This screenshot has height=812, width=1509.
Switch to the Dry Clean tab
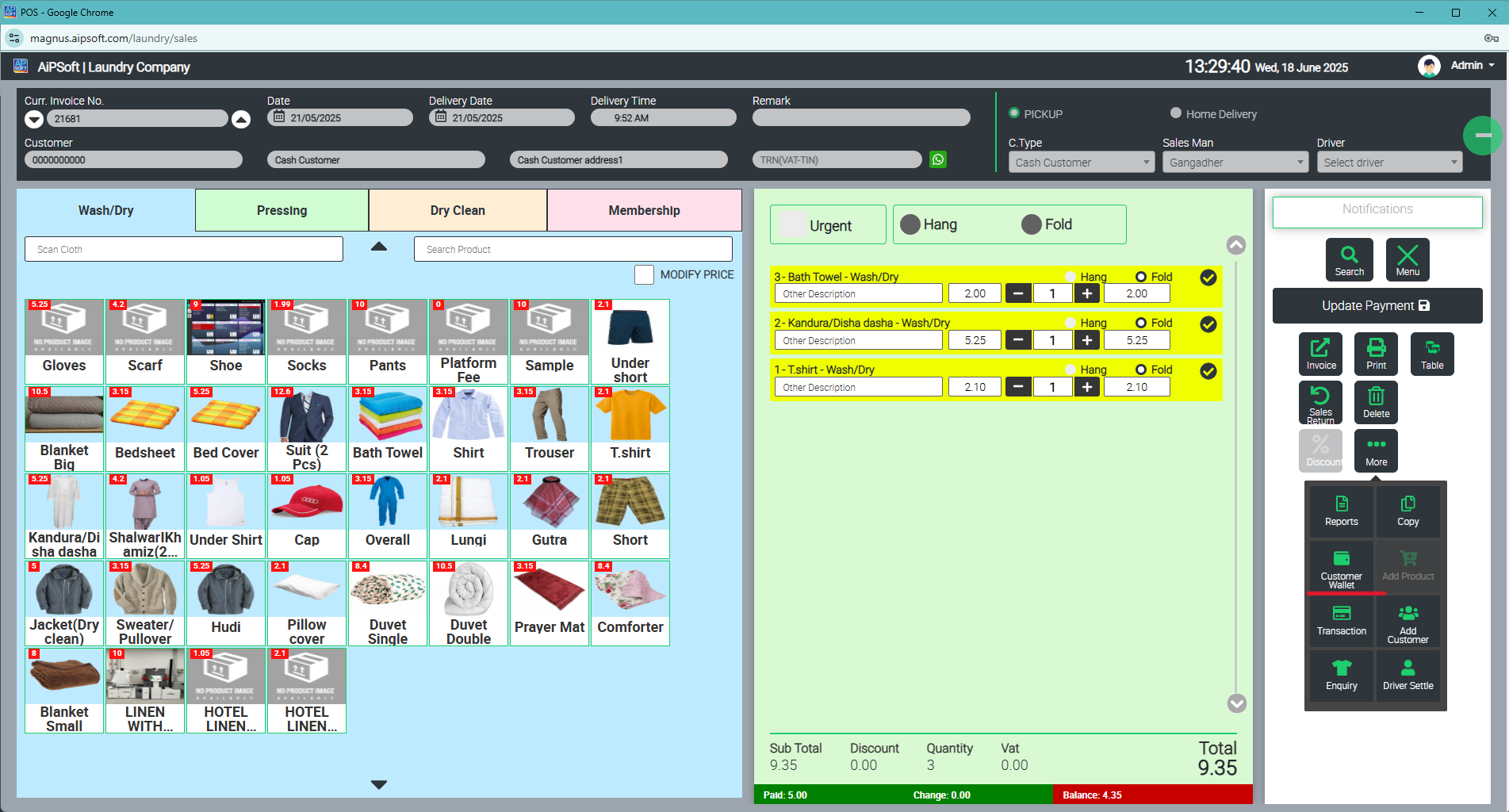[x=458, y=210]
